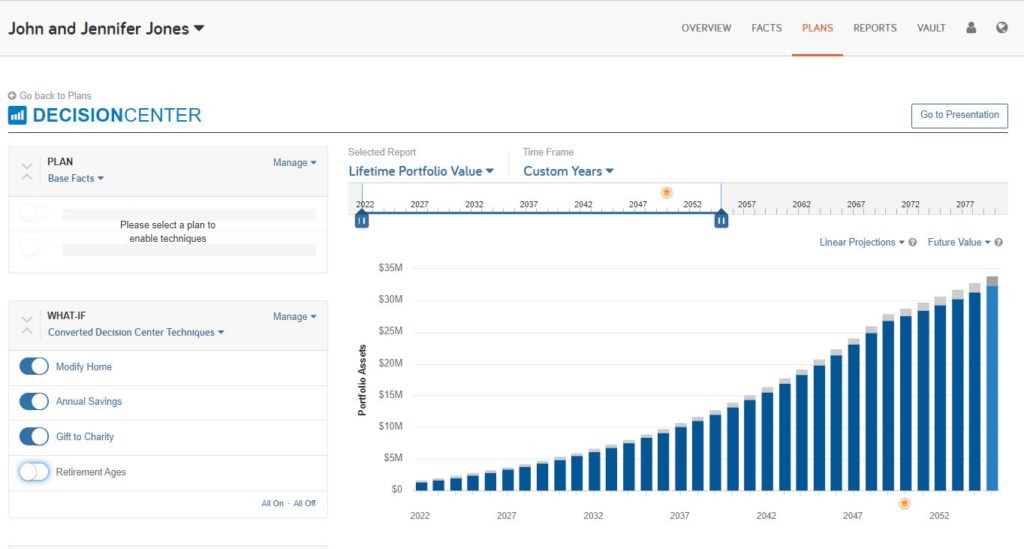Disable the Annual Savings toggle
1024x549 pixels.
[x=34, y=402]
